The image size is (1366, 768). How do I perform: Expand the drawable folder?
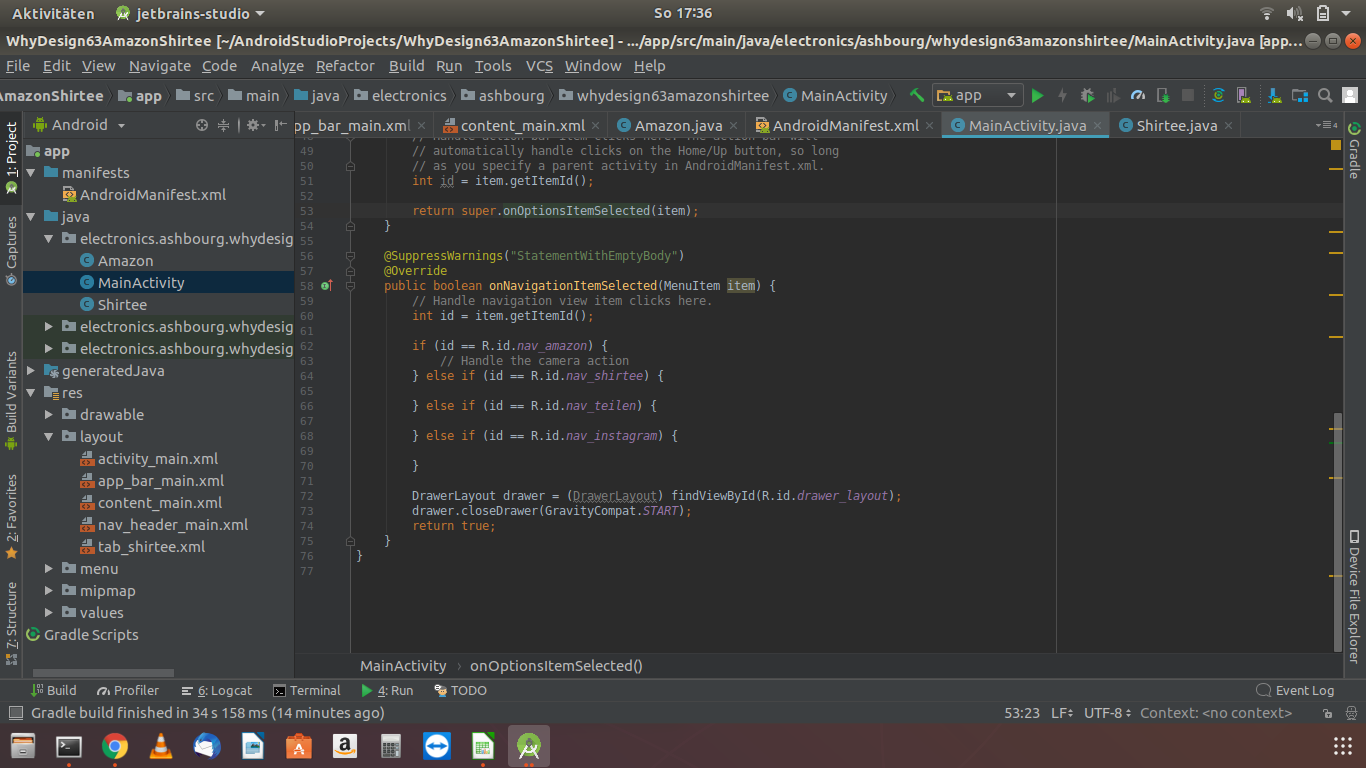[x=49, y=415]
